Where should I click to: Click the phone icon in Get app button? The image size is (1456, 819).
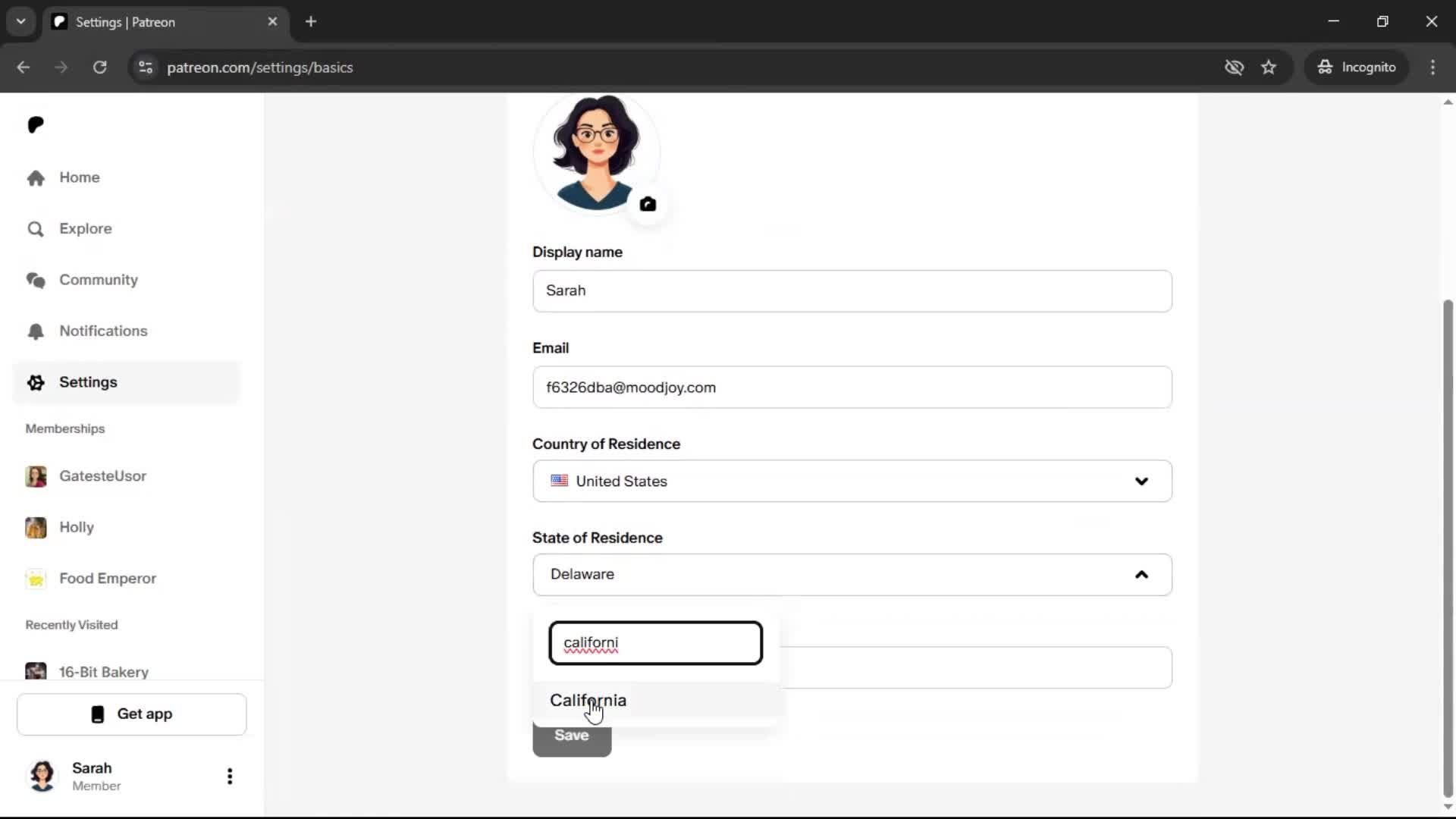click(x=98, y=714)
